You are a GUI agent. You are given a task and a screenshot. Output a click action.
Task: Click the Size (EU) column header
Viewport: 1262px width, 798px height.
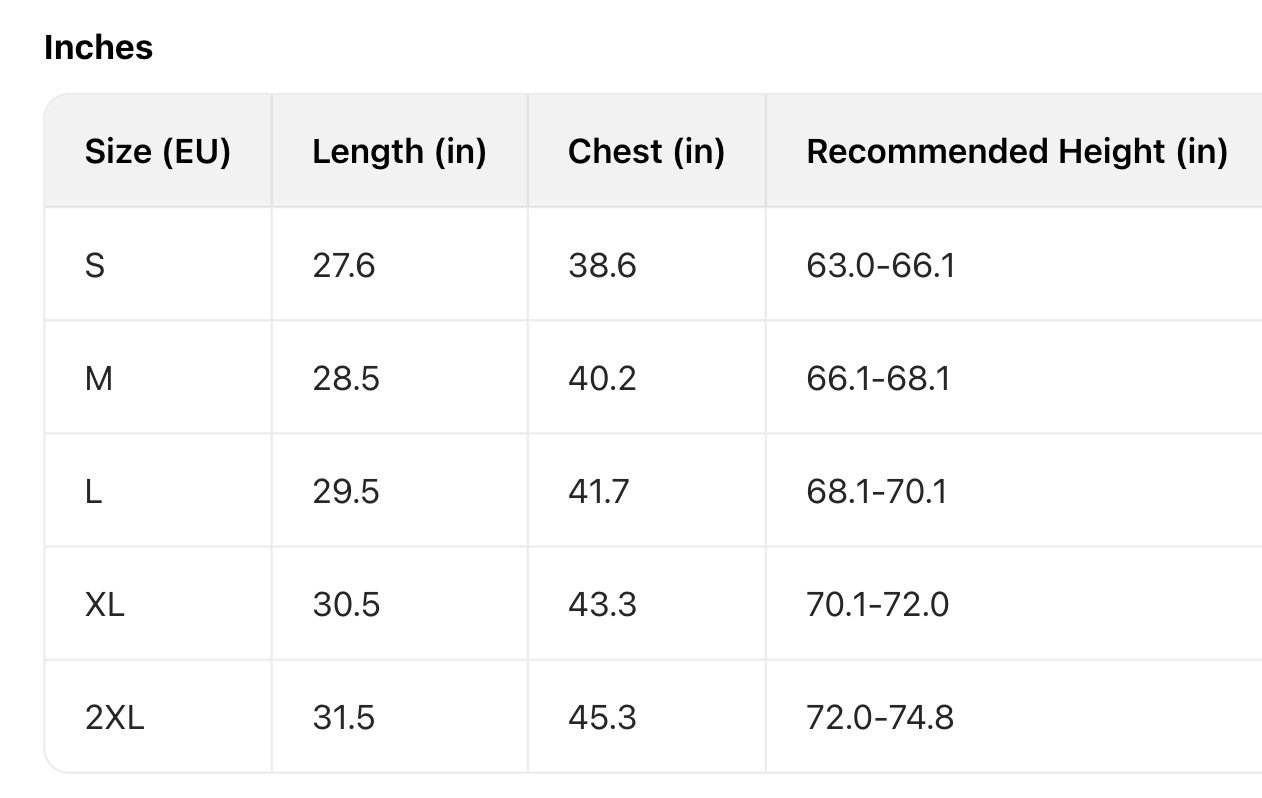point(158,152)
